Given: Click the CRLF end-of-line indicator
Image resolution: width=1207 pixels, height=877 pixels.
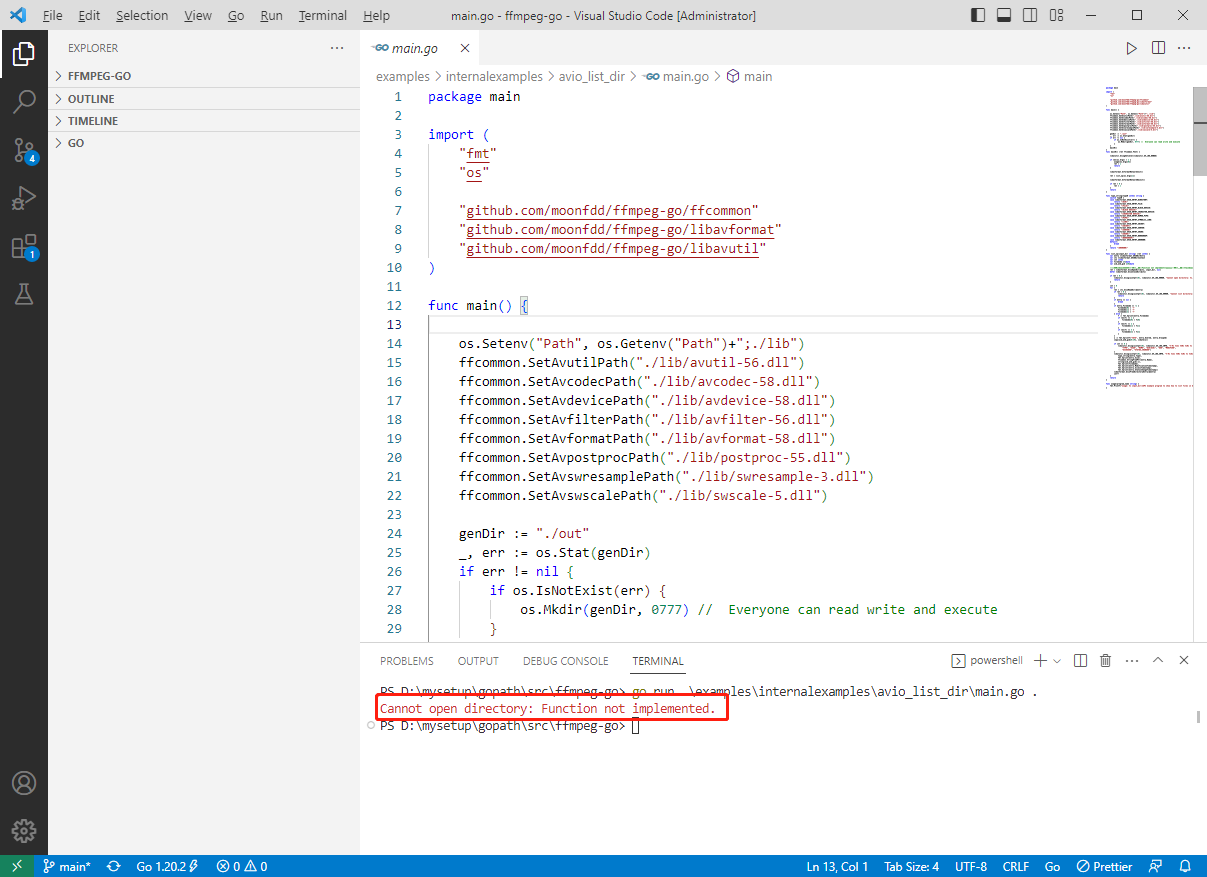Looking at the screenshot, I should tap(1016, 866).
